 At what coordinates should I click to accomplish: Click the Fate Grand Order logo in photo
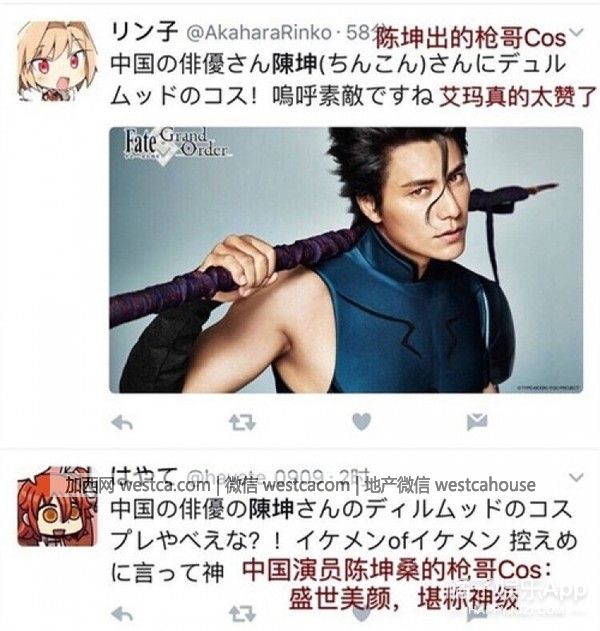[x=177, y=147]
